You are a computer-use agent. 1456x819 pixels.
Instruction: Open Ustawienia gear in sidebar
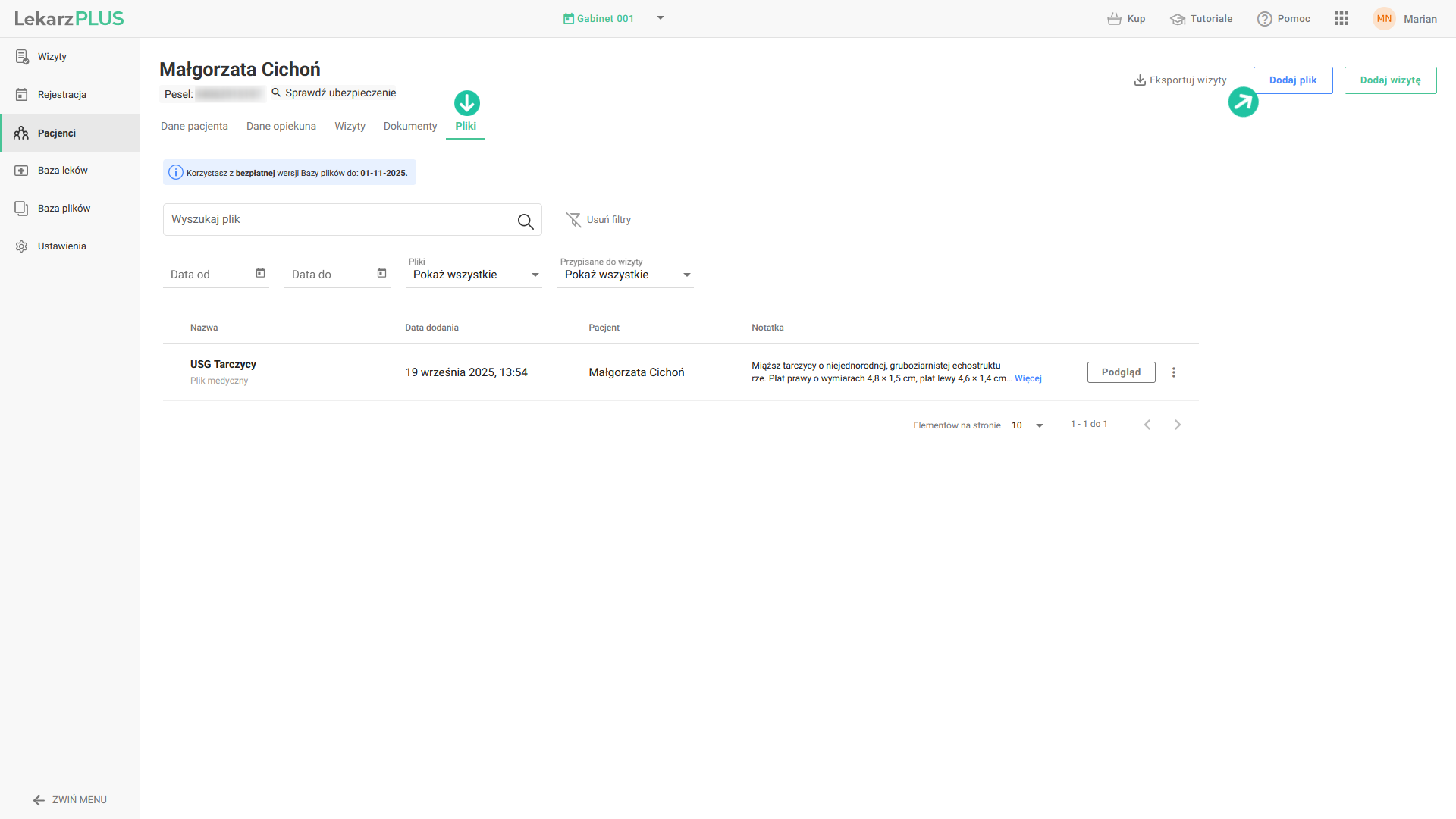21,246
